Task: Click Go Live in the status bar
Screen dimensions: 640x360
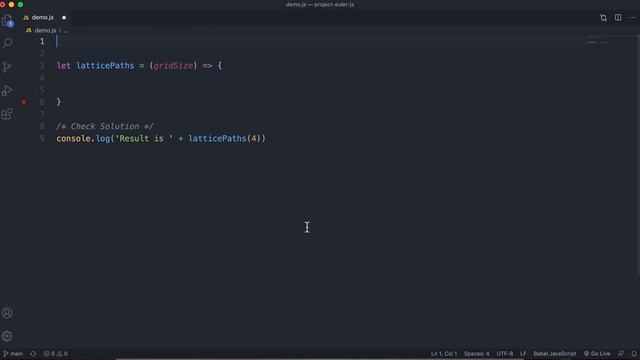Action: tap(597, 354)
